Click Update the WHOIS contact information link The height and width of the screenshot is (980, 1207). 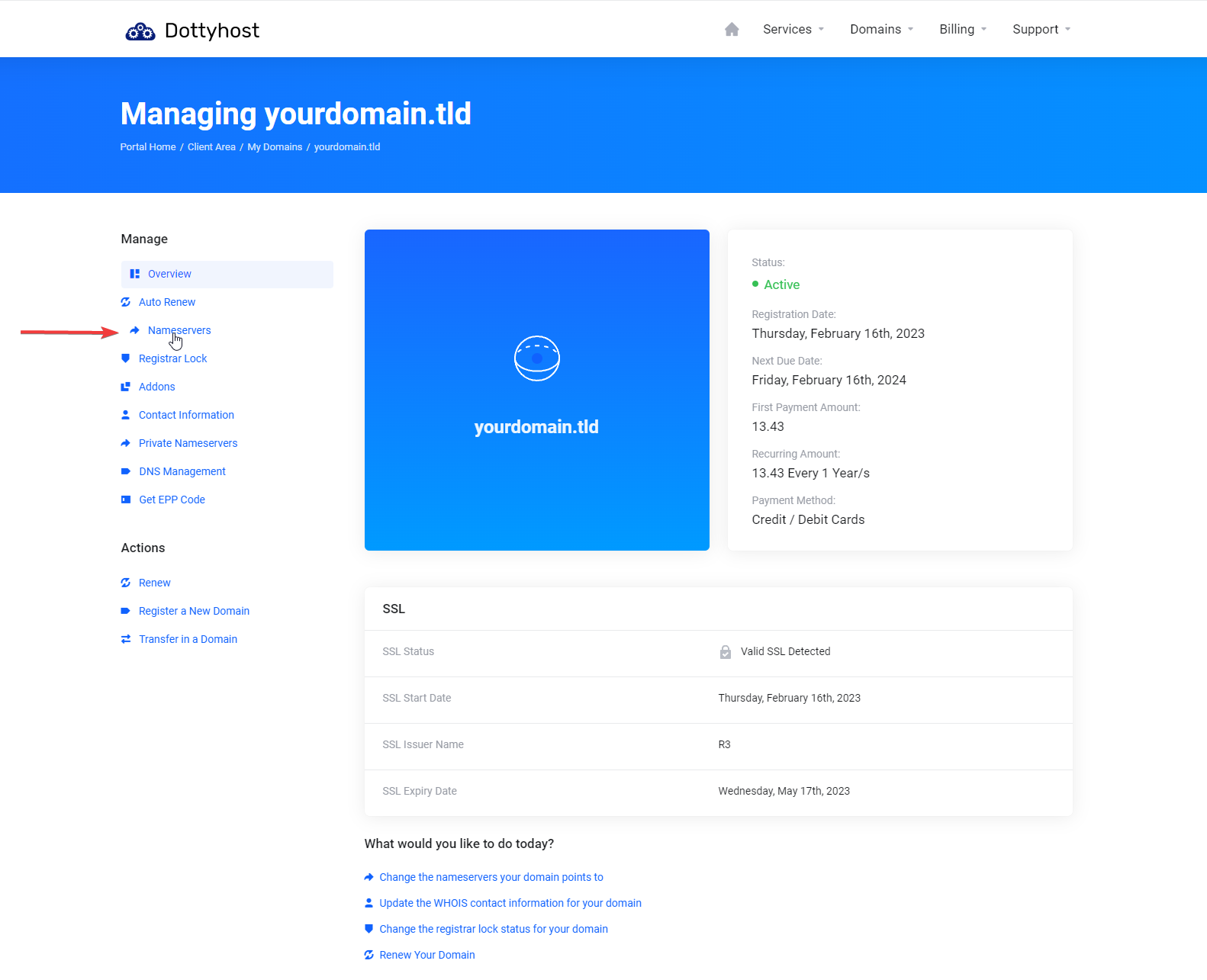coord(510,903)
